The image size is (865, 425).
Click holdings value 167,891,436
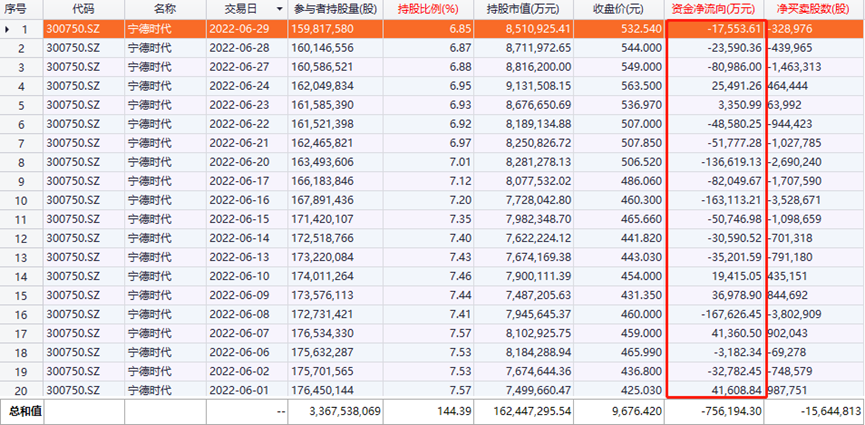point(322,200)
